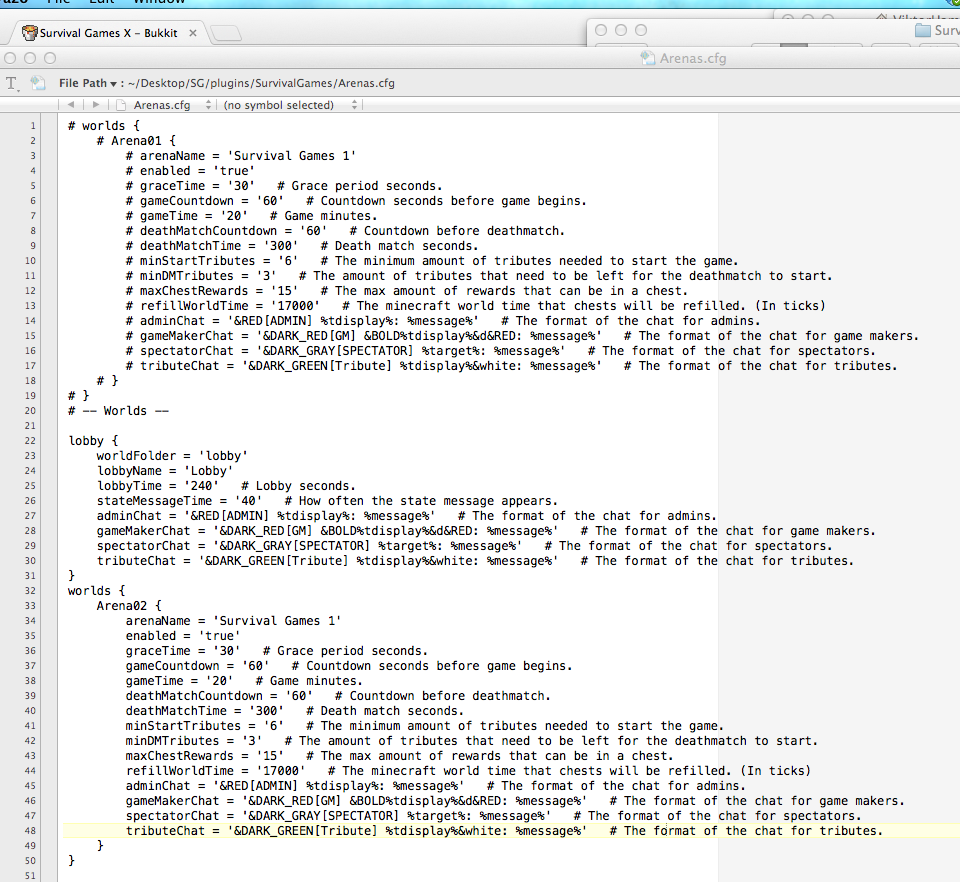Viewport: 960px width, 882px height.
Task: Click the document state icon beside File Path
Action: (38, 83)
